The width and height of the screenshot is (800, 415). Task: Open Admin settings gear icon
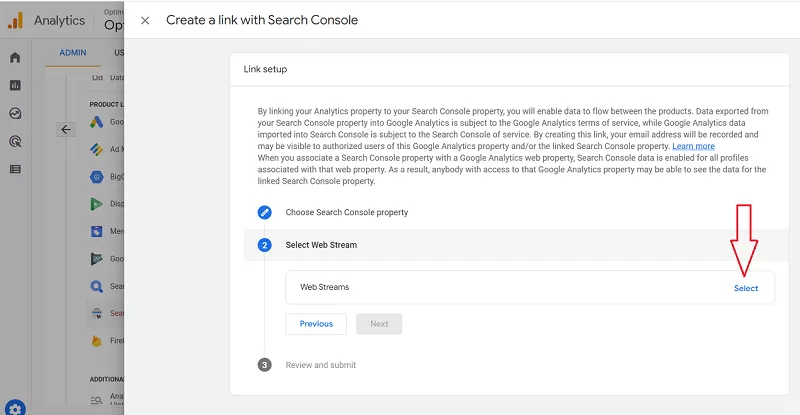point(16,407)
